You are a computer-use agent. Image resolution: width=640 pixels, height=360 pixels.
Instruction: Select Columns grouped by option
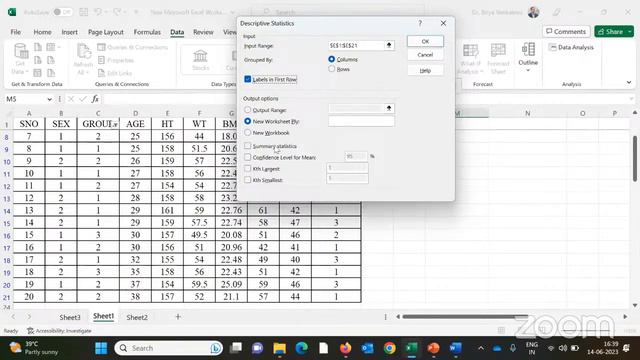[331, 59]
